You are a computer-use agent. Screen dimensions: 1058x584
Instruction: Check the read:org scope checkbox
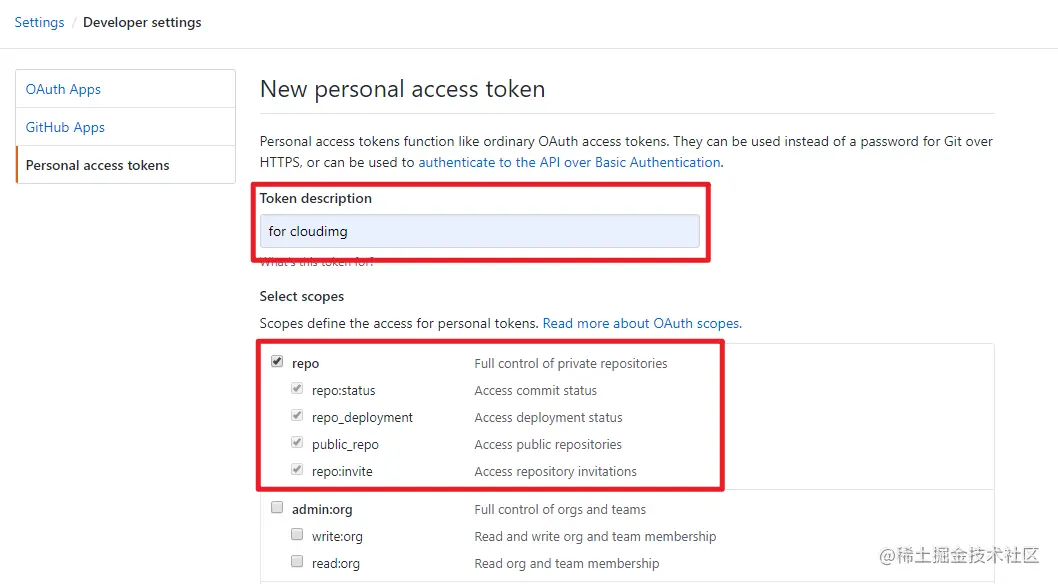[x=297, y=562]
